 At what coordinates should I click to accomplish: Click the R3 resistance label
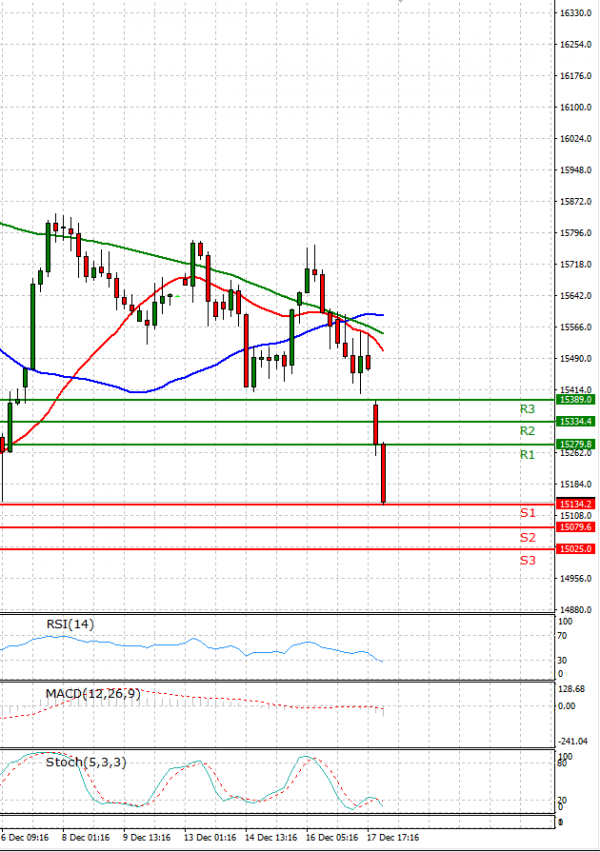click(x=527, y=409)
